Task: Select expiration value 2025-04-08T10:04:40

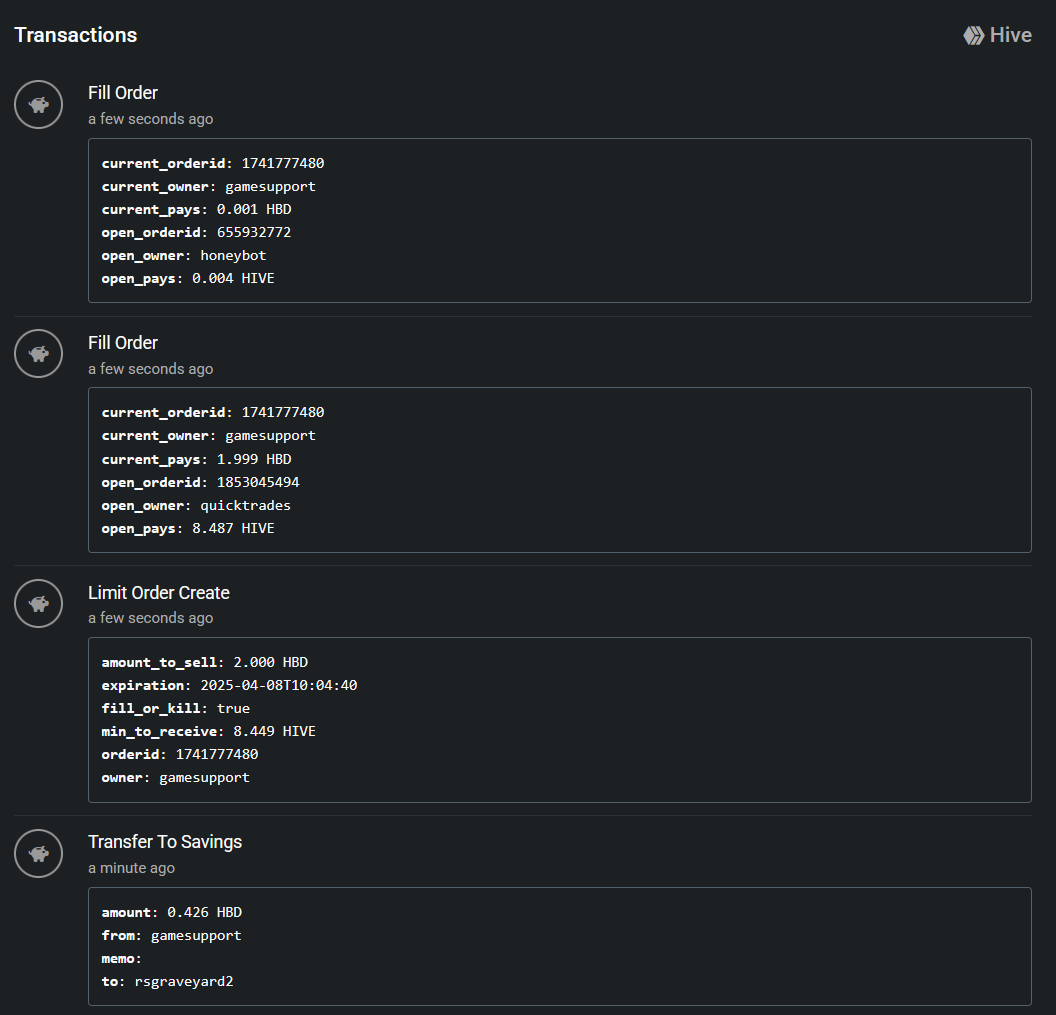Action: pos(279,686)
